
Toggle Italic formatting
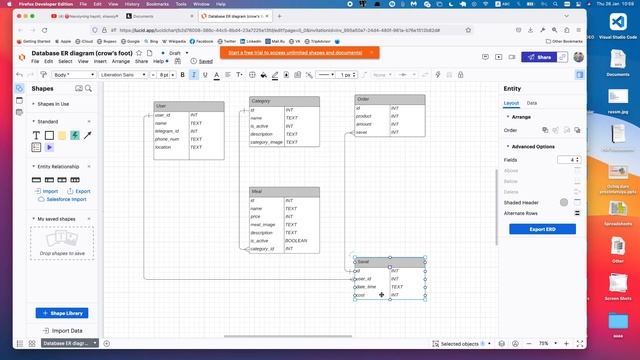point(194,75)
